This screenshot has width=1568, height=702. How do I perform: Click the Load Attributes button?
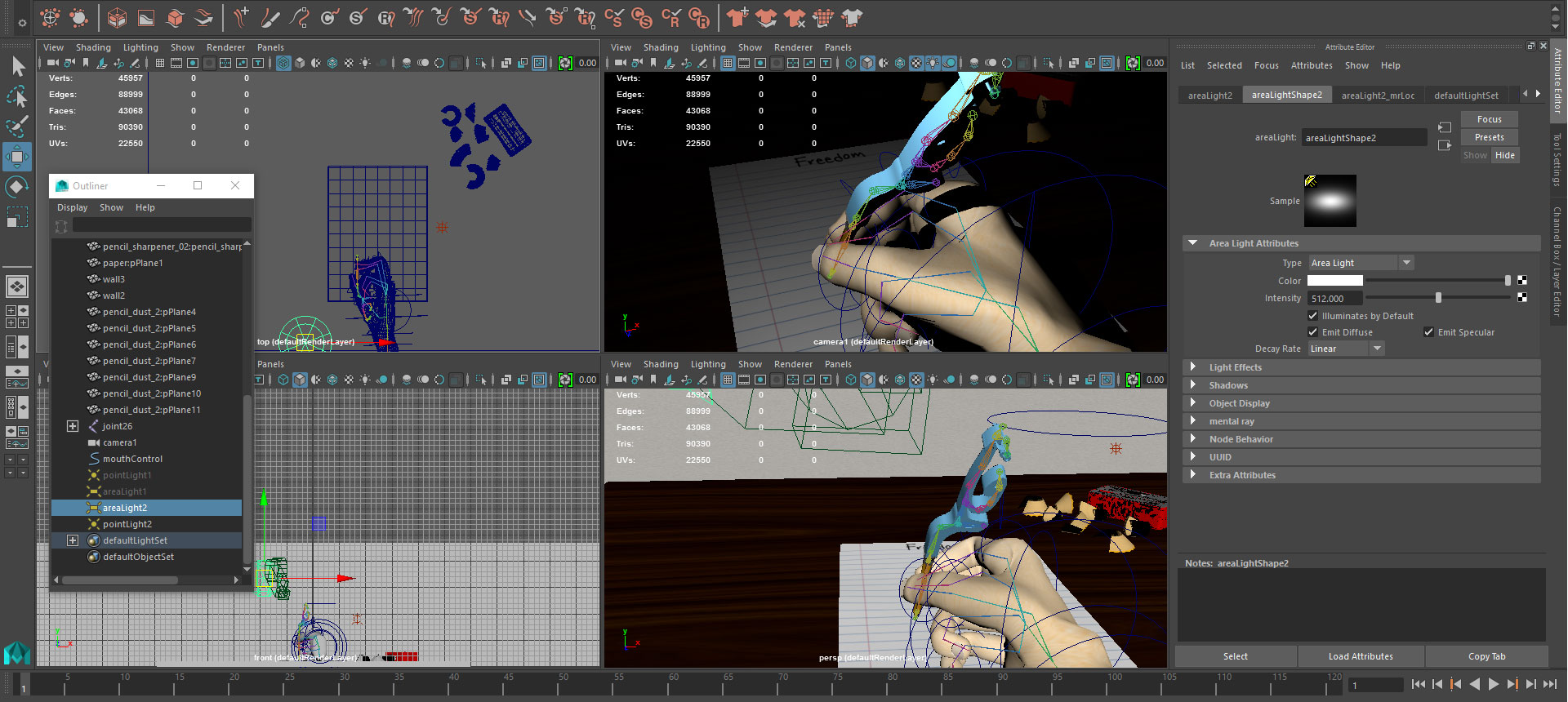(1361, 656)
